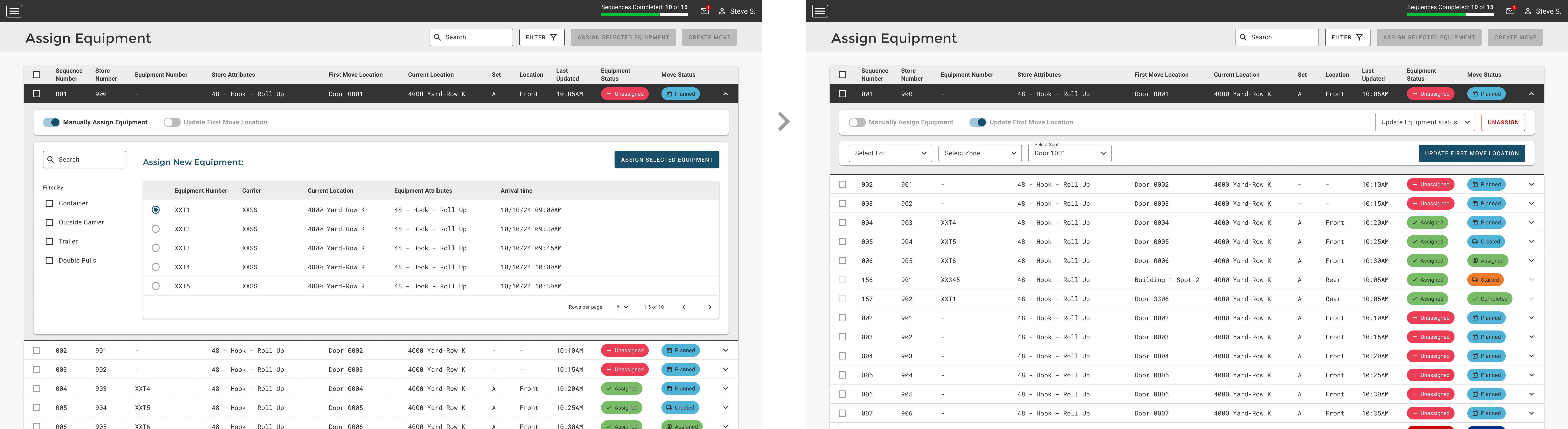Click Planned move status pill in row 007
The height and width of the screenshot is (429, 1568).
tap(1486, 413)
